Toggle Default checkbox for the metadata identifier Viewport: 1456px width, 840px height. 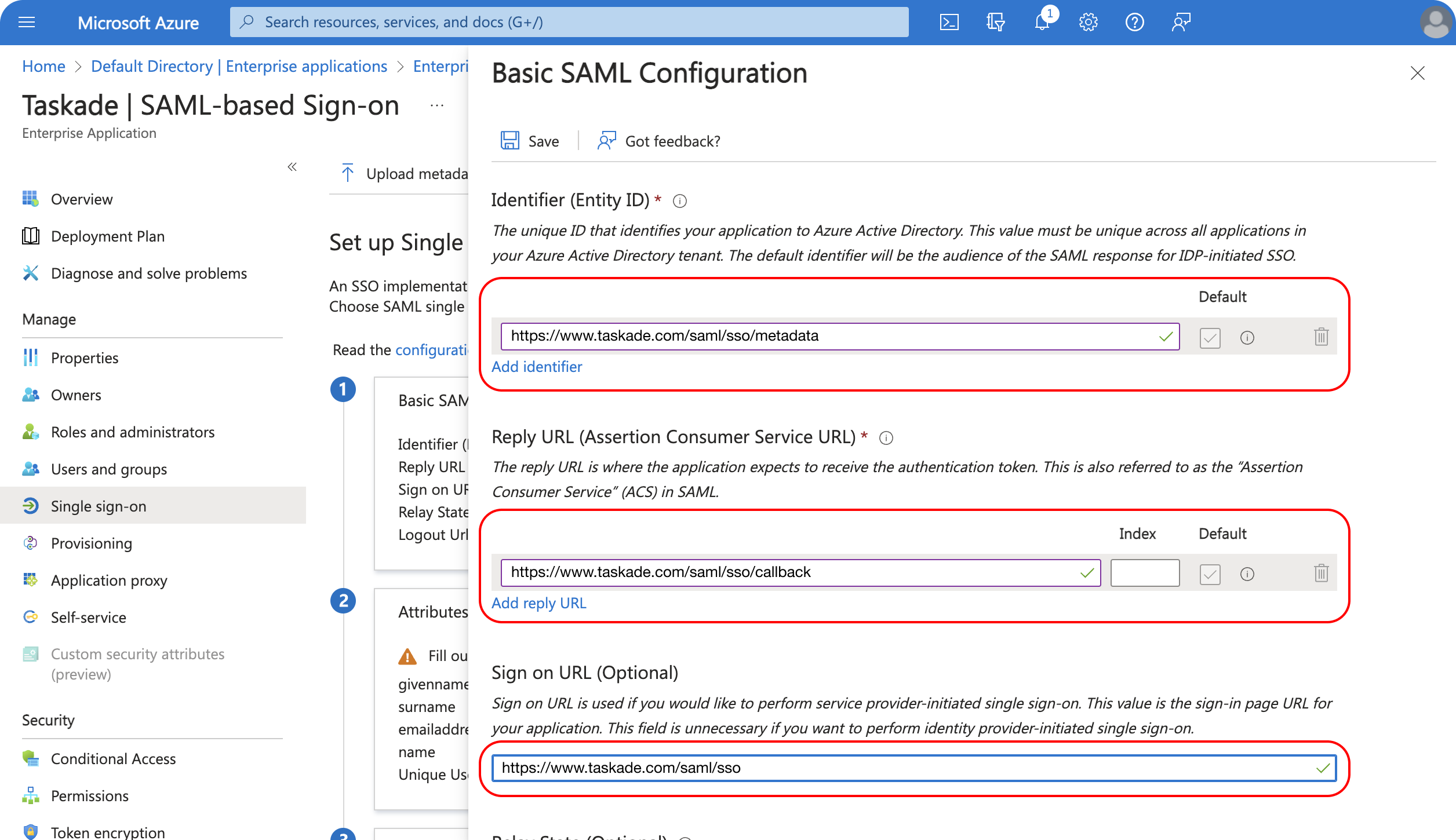pyautogui.click(x=1210, y=337)
